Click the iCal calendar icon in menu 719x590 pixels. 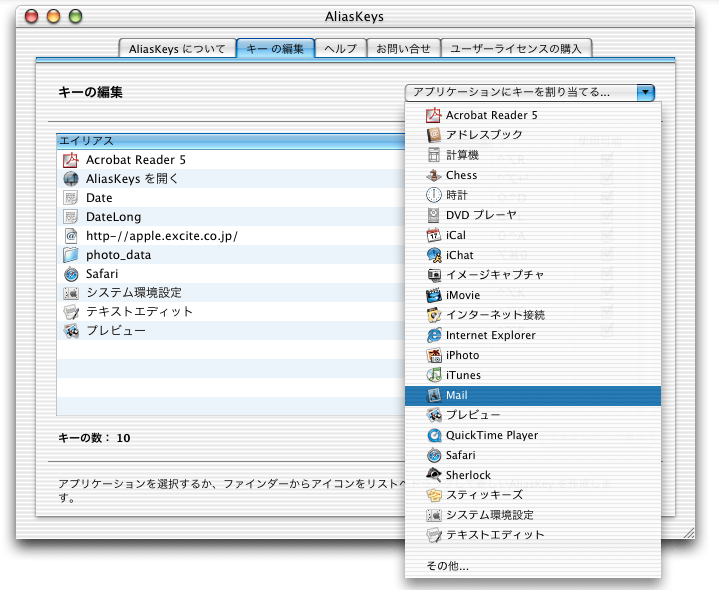[434, 235]
